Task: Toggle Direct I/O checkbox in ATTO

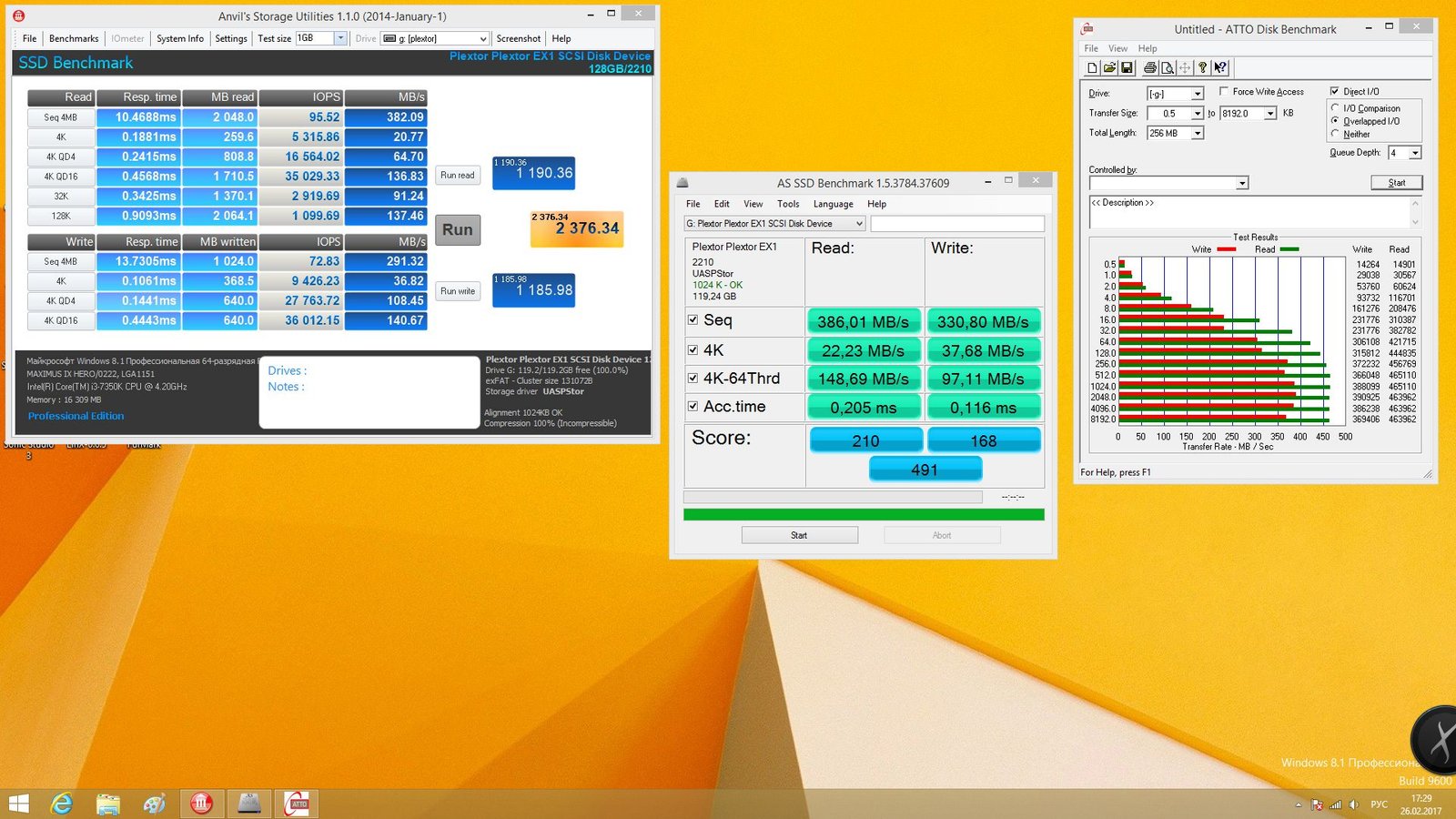Action: point(1334,91)
